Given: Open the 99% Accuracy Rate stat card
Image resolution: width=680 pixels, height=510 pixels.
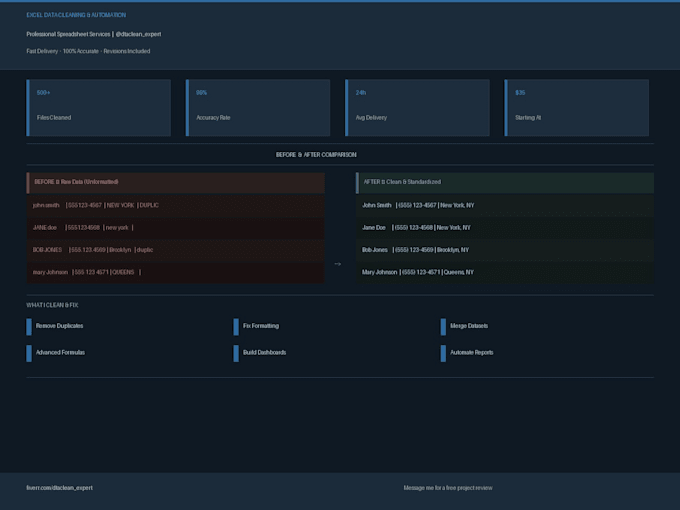Looking at the screenshot, I should [258, 108].
